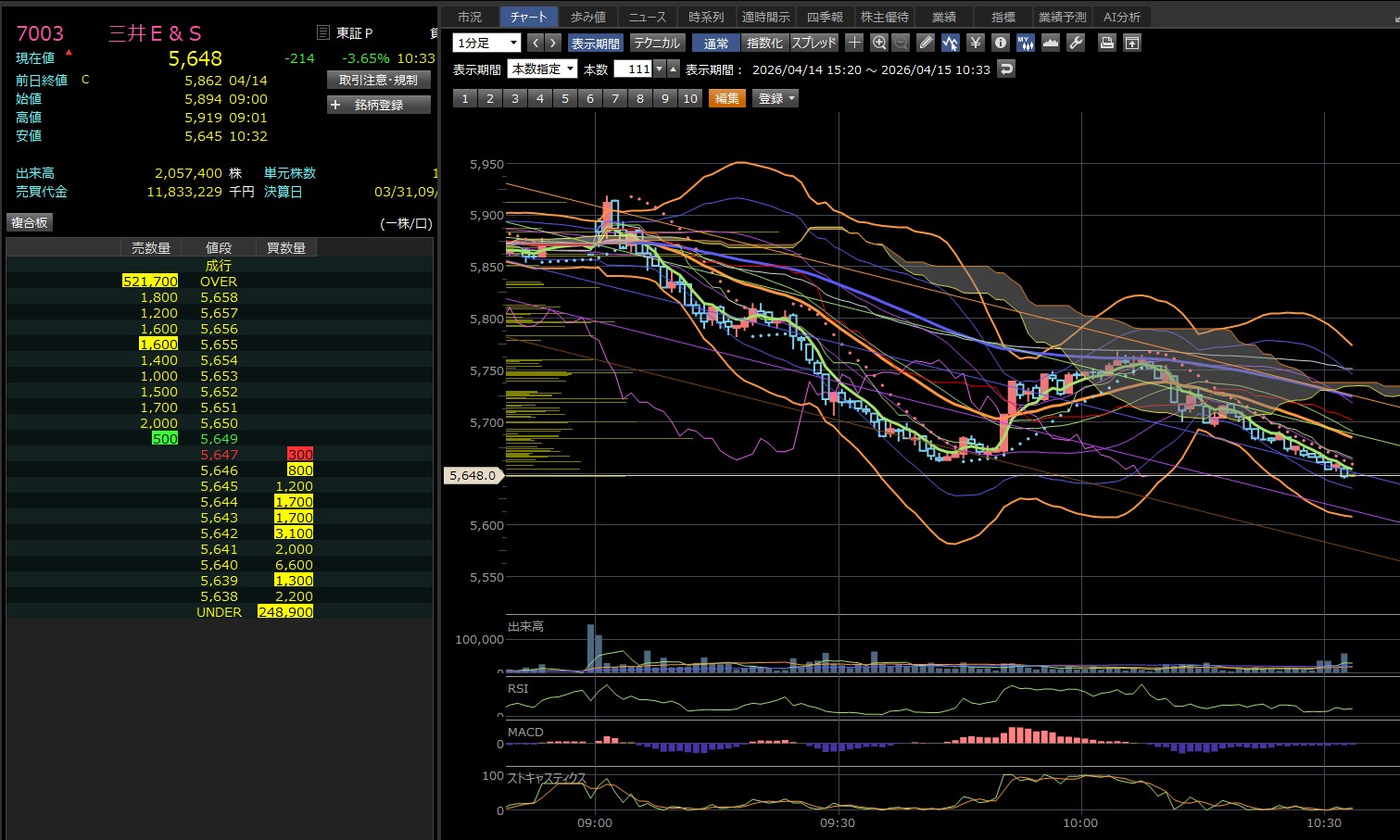Open the 四季報 tab
This screenshot has width=1400, height=840.
pos(824,17)
